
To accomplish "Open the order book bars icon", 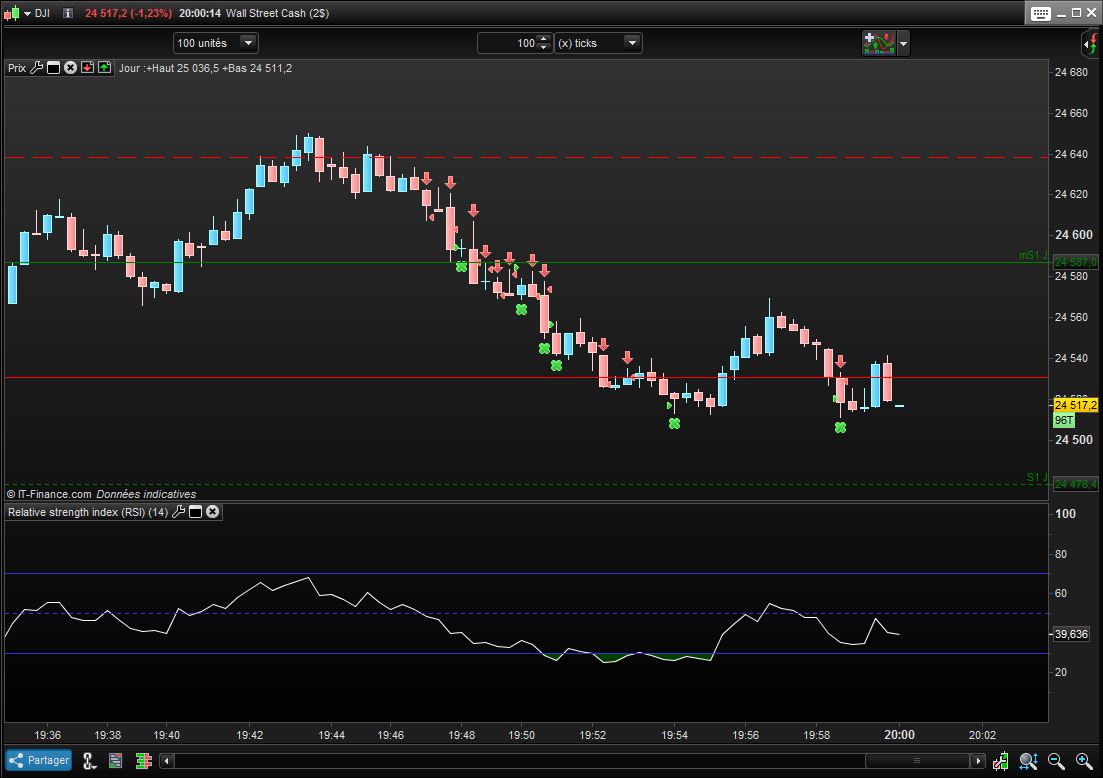I will point(144,760).
